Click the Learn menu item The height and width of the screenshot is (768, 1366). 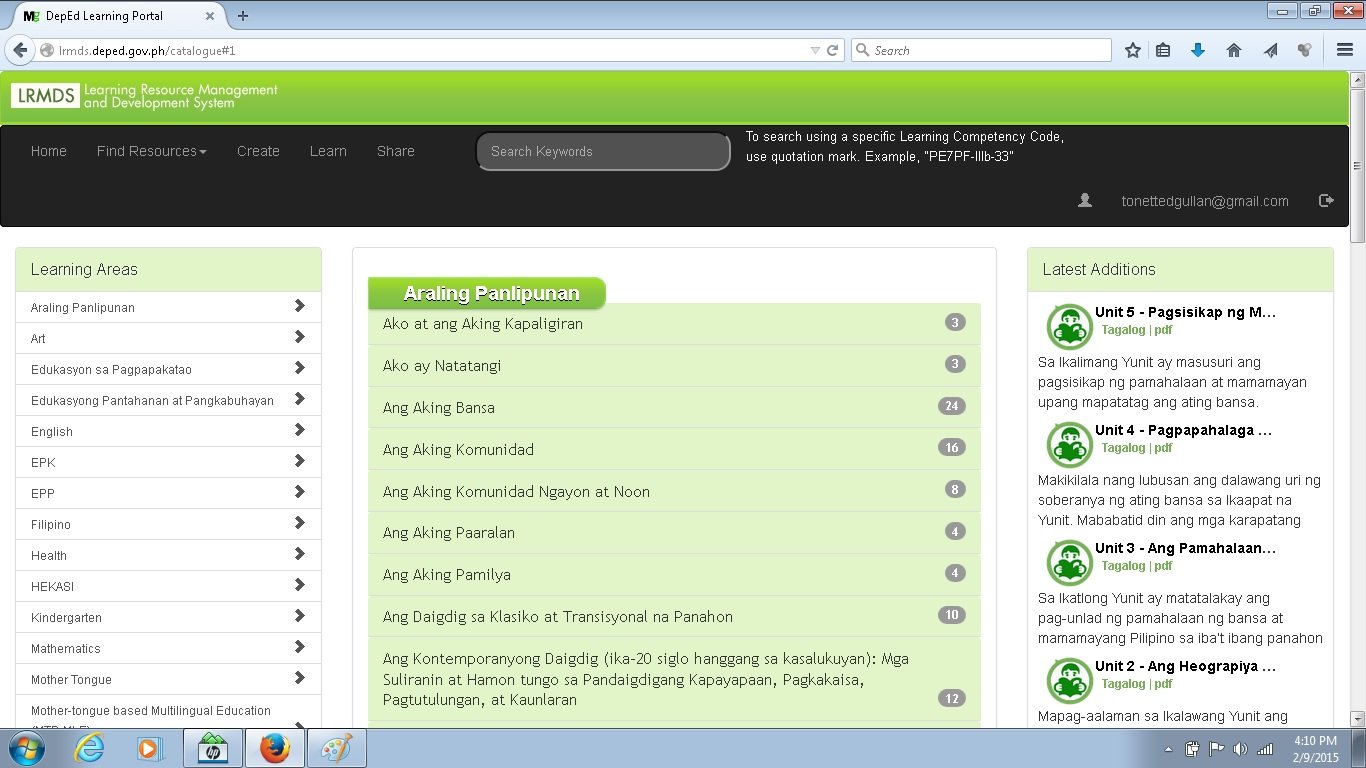[x=328, y=151]
